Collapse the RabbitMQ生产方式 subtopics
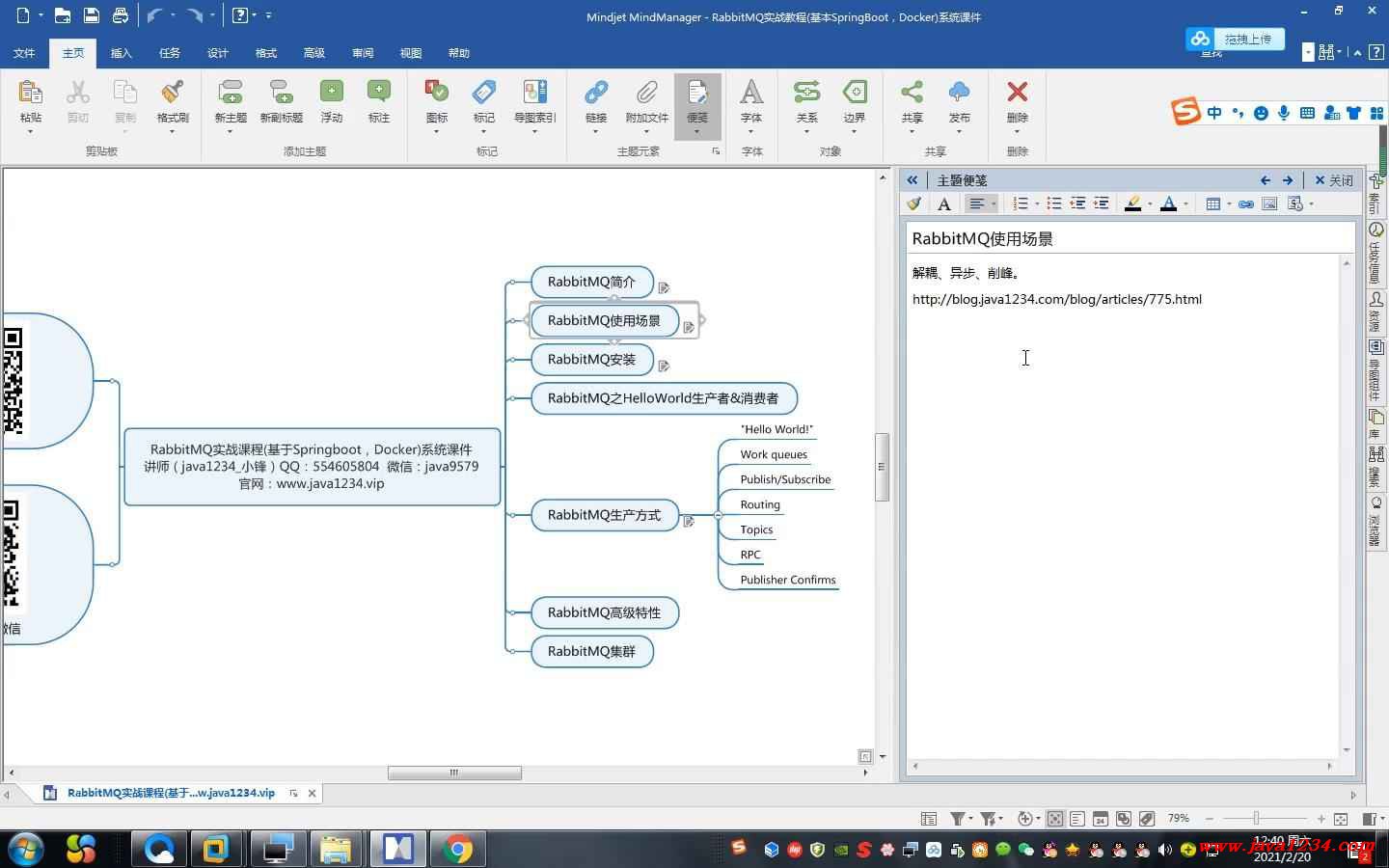This screenshot has height=868, width=1389. pos(718,515)
